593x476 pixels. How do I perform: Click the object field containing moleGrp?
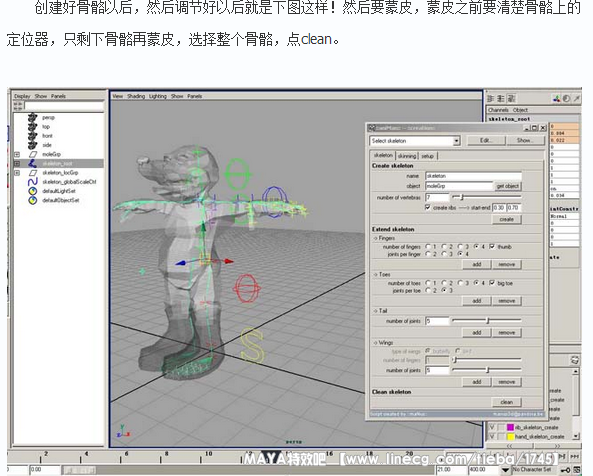pos(459,186)
